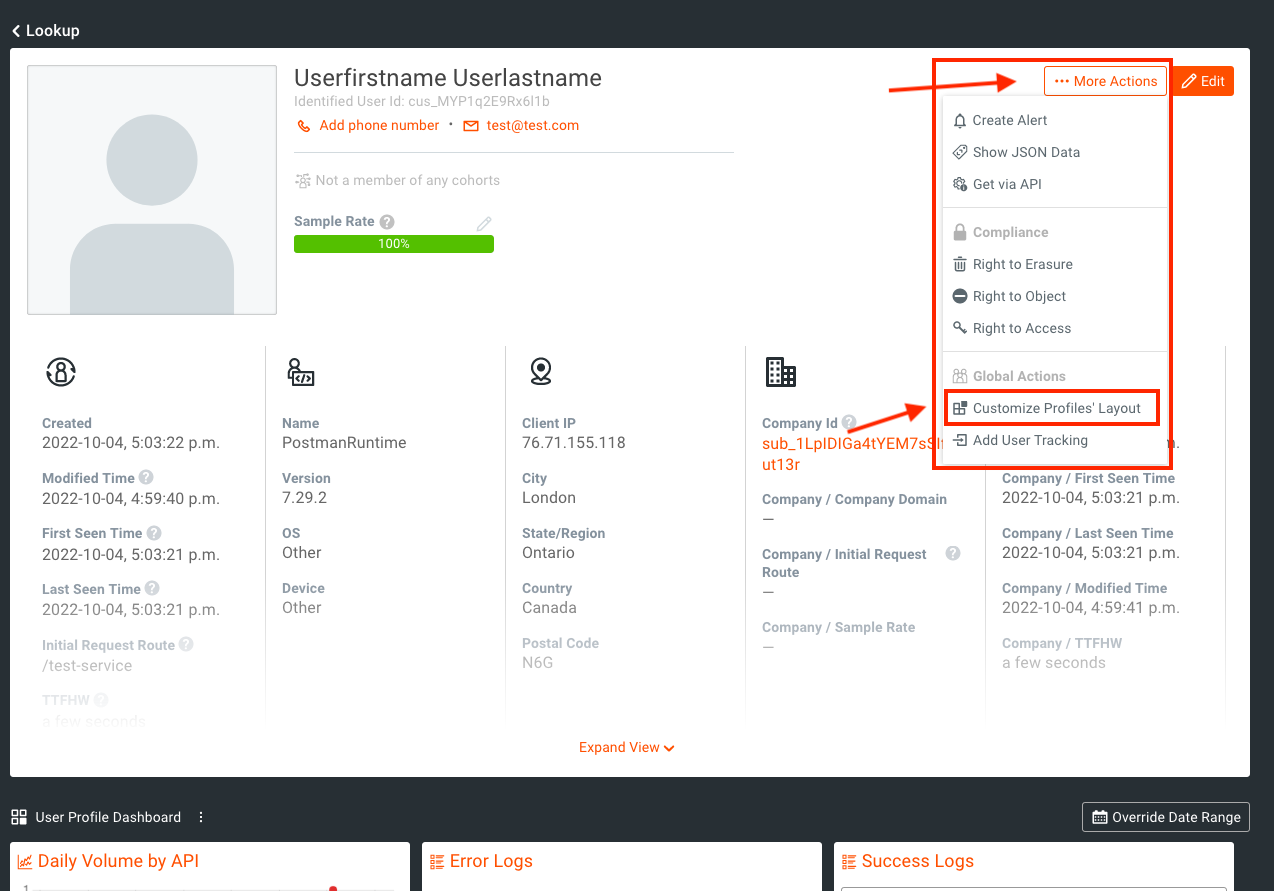Click the Add phone number link
The image size is (1274, 891).
point(378,125)
